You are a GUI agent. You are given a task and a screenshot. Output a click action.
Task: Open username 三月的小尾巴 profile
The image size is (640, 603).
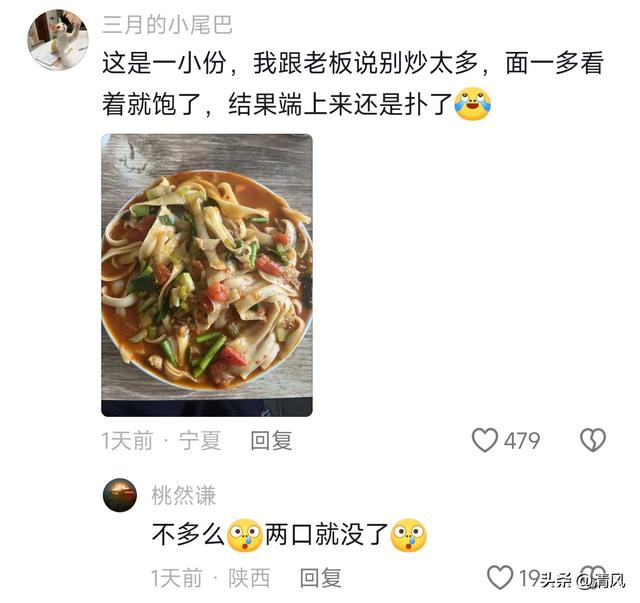pos(167,24)
